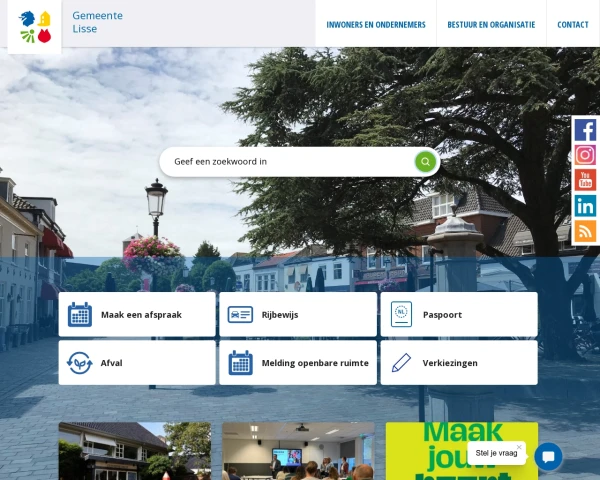Close the 'Stel je vraag' popup

(518, 448)
